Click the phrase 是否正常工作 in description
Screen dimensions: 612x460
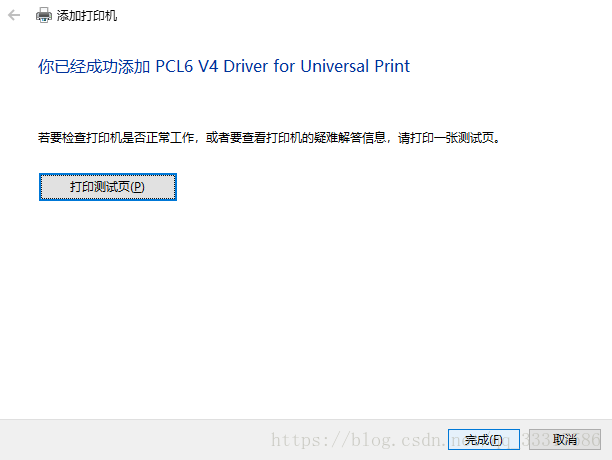[x=158, y=138]
